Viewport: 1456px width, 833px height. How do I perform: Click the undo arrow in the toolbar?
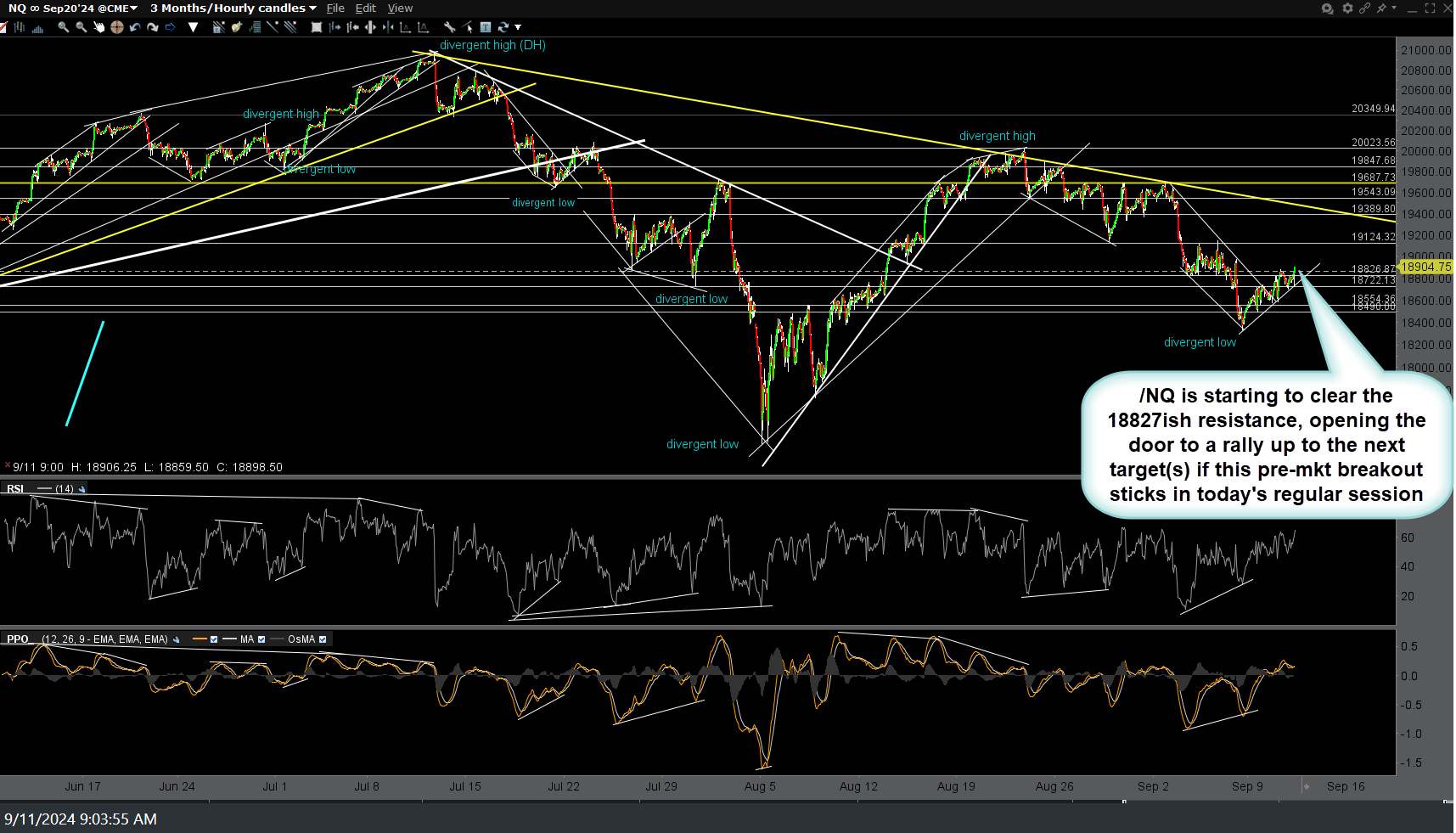134,27
